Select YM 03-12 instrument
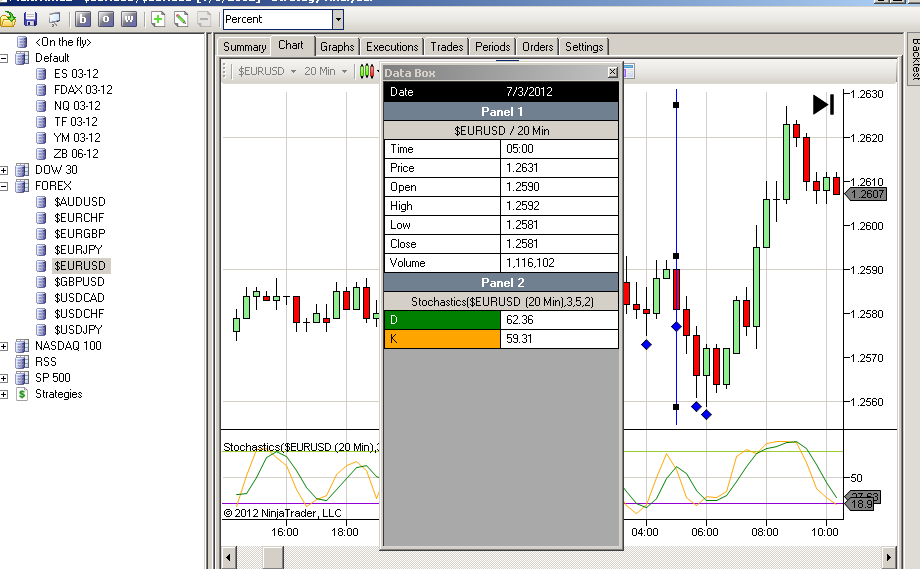 pyautogui.click(x=77, y=138)
